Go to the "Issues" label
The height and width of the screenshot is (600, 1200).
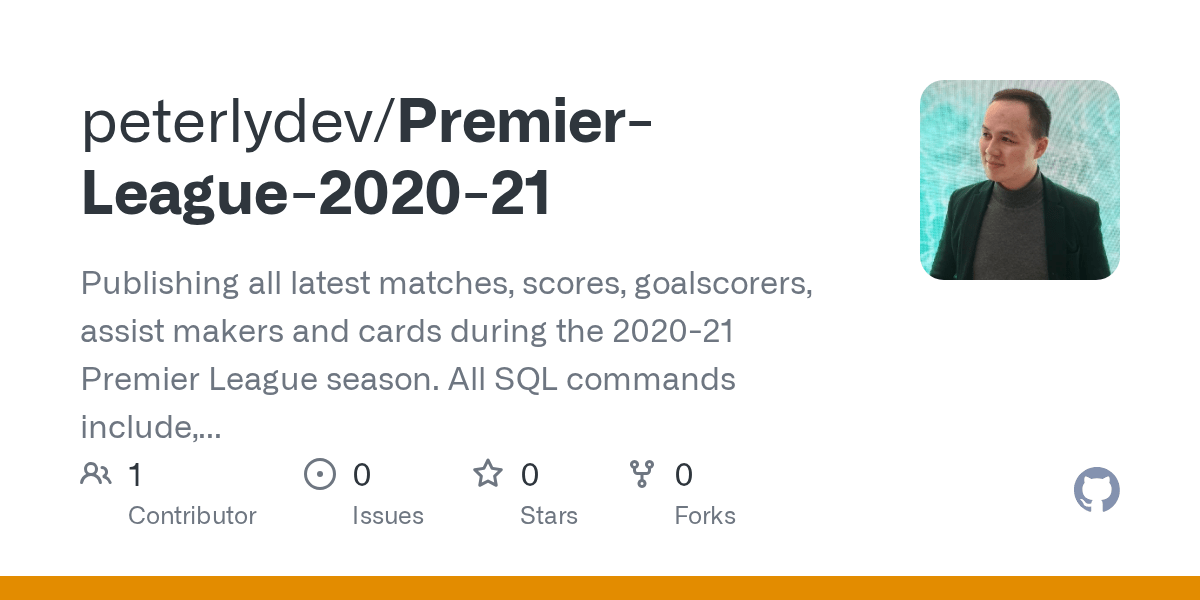click(x=388, y=516)
